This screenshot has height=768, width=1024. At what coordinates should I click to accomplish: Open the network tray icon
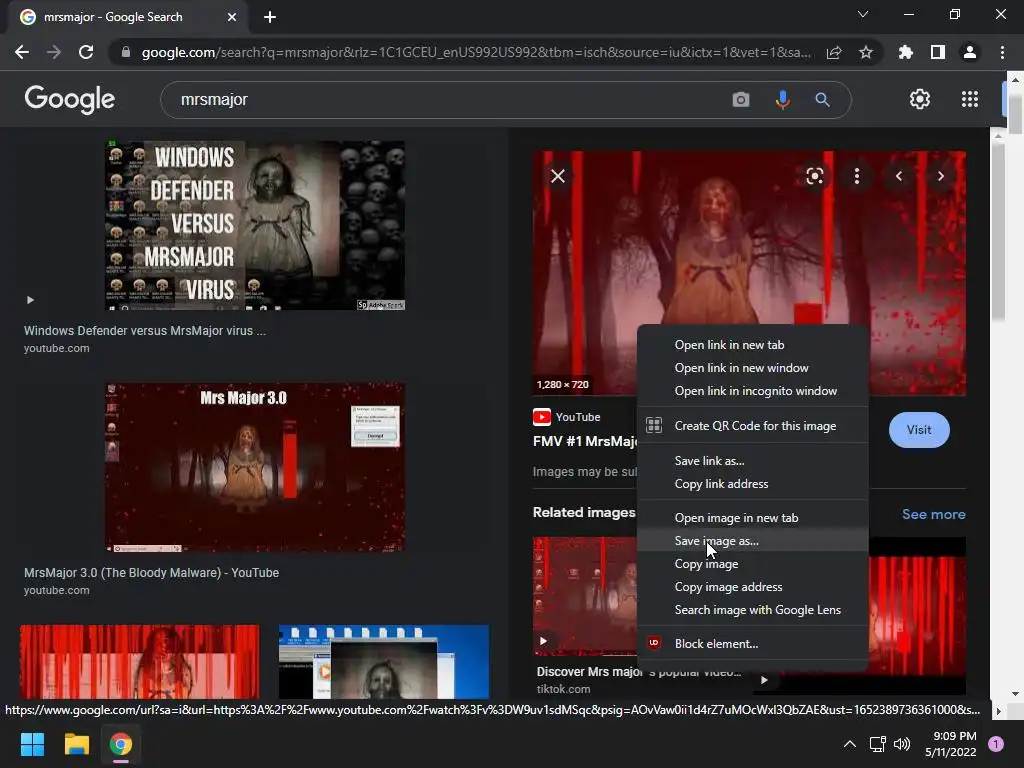(877, 744)
